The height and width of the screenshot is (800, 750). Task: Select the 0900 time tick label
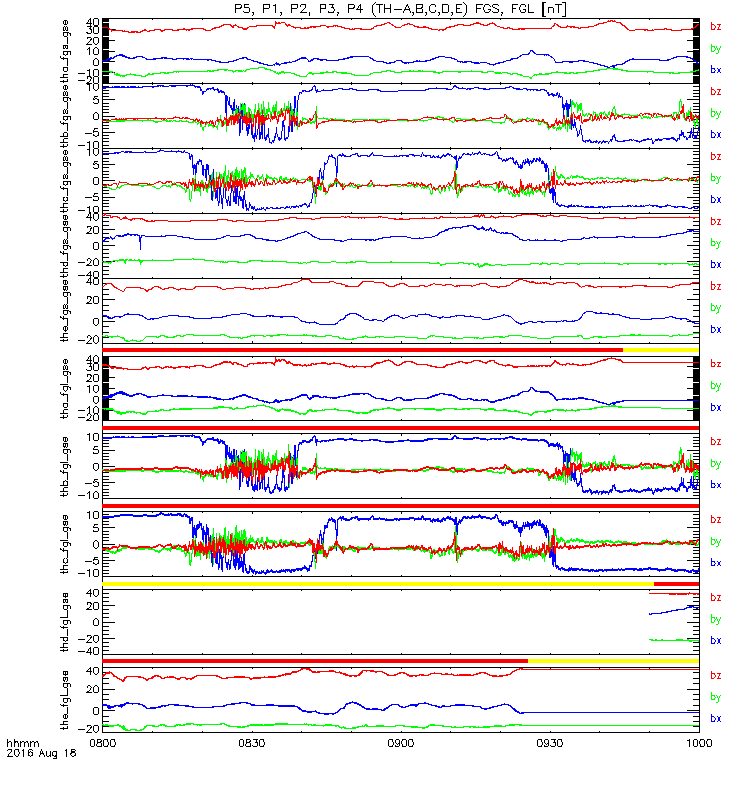[401, 743]
